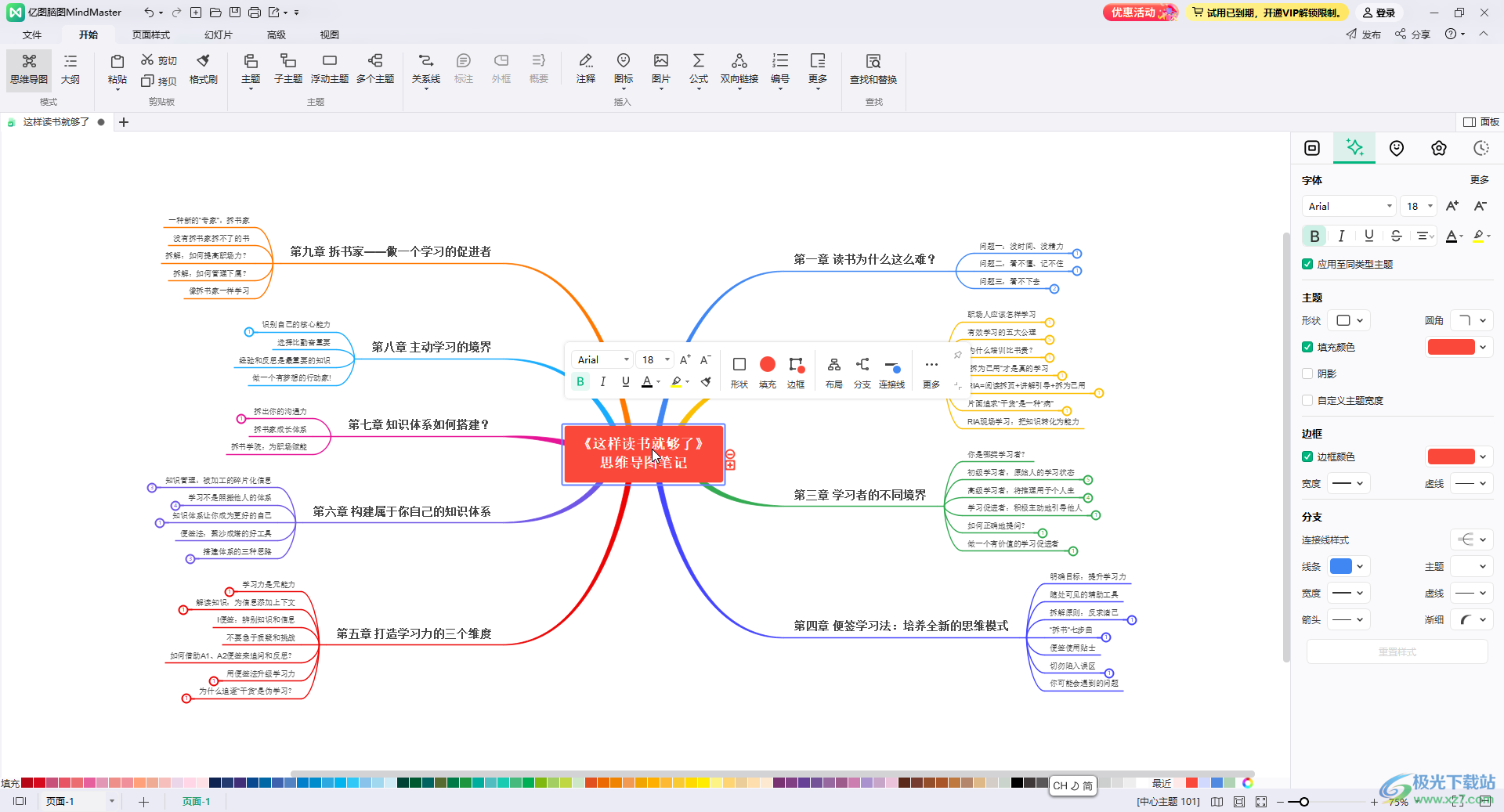Open the 图标 icon inserter

624,69
